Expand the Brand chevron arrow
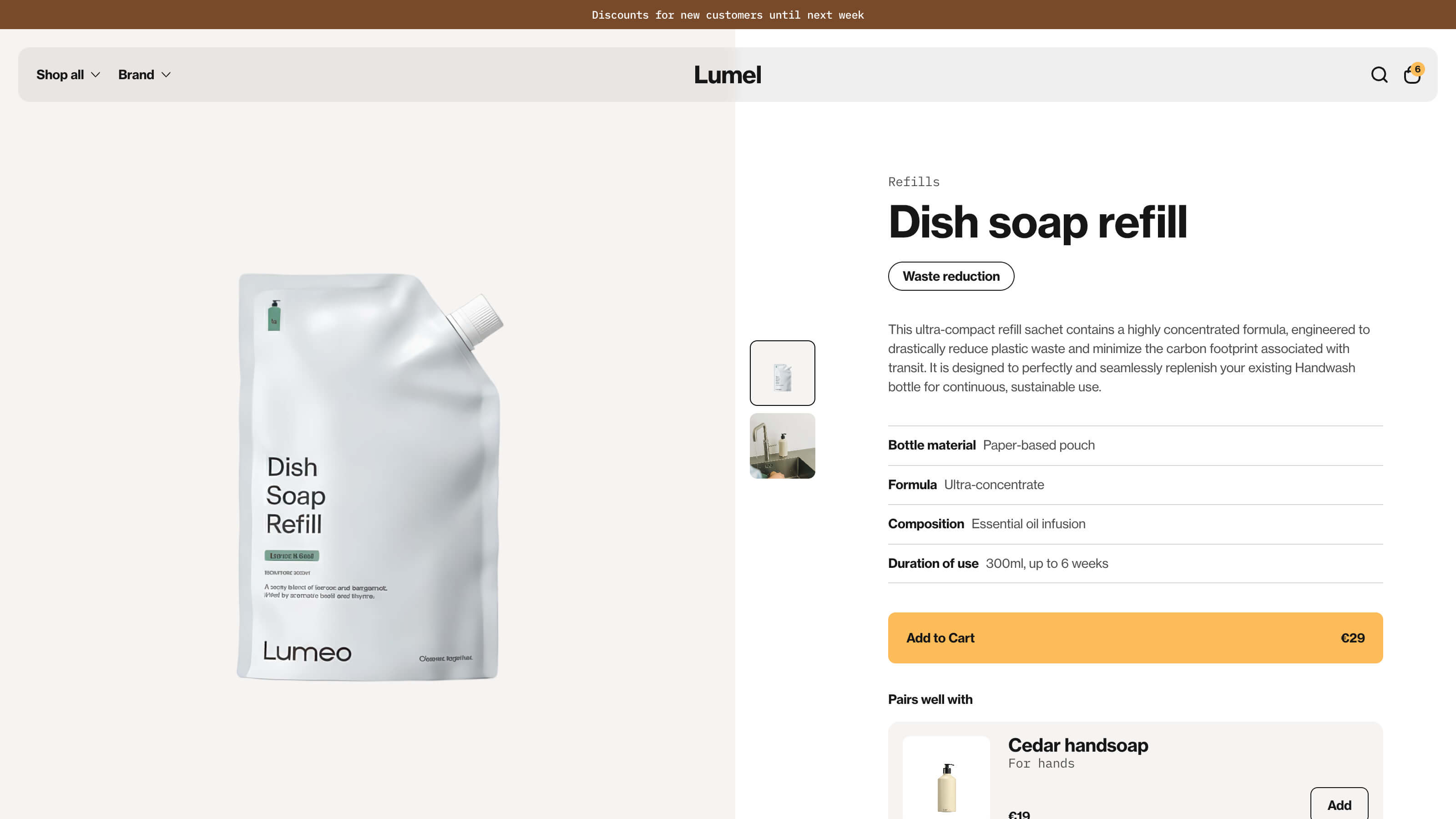 click(x=166, y=75)
